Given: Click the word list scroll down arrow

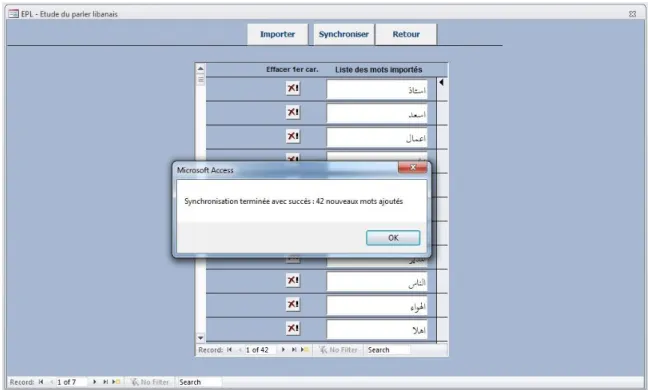Looking at the screenshot, I should (200, 338).
